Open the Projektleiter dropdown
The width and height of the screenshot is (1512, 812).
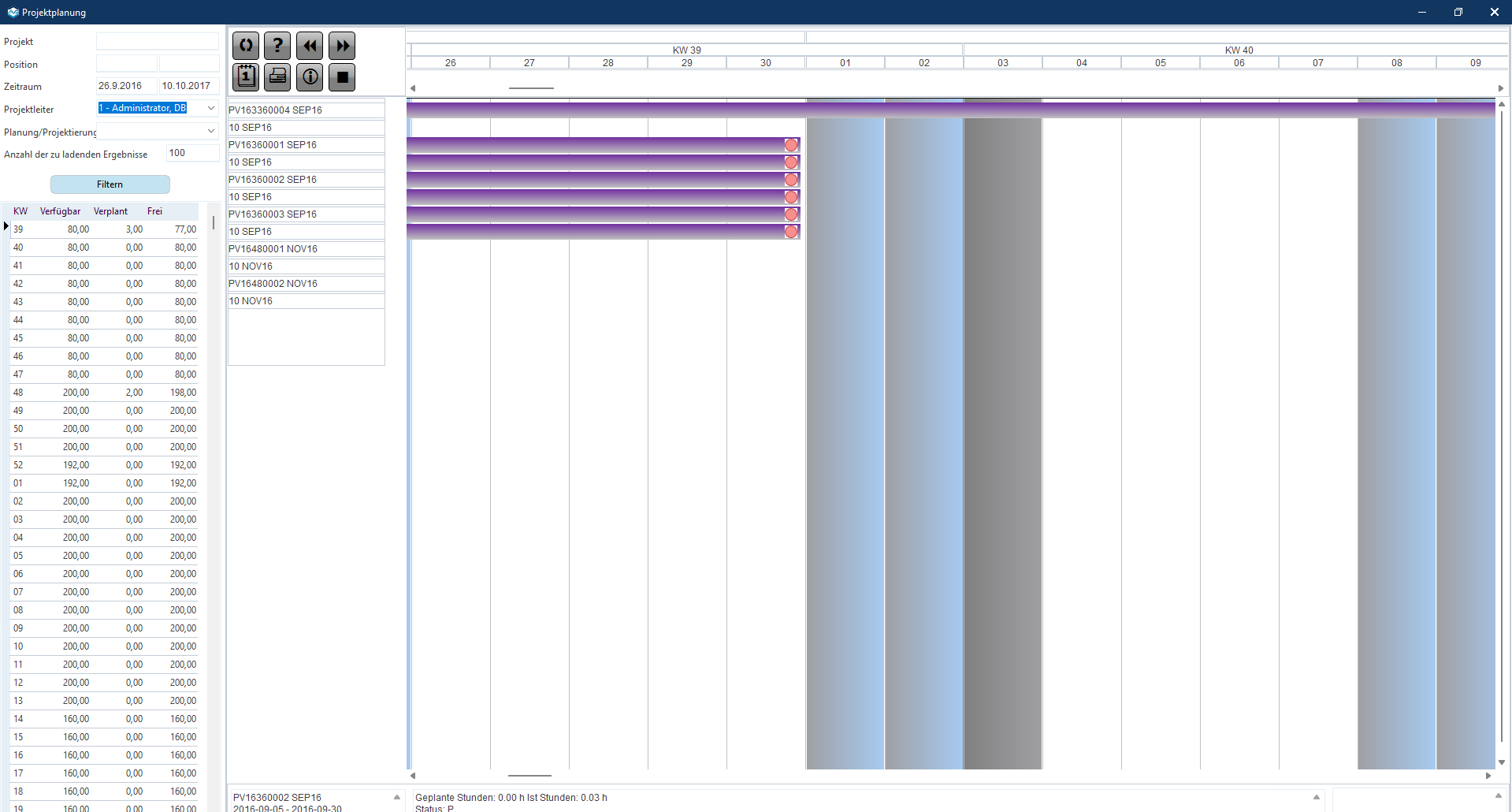click(x=211, y=108)
